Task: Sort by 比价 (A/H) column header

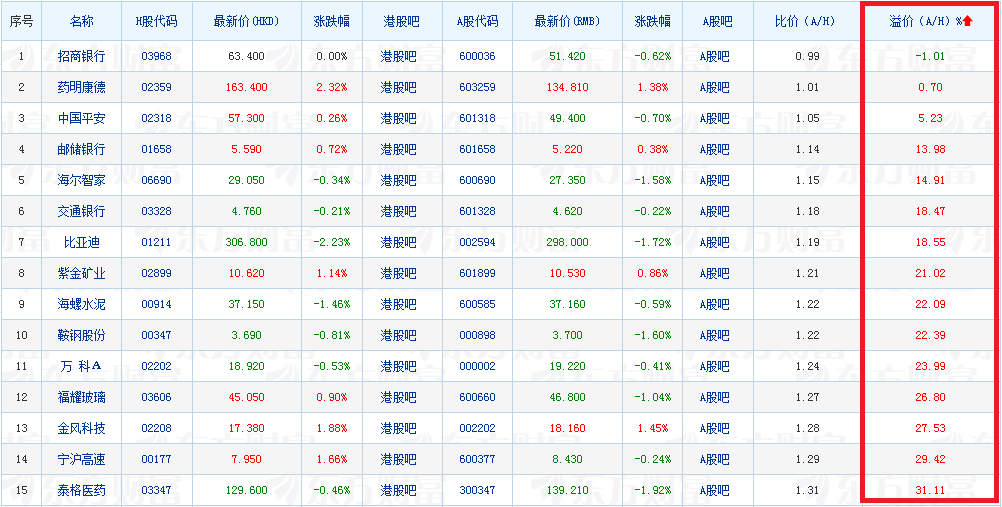Action: click(807, 21)
